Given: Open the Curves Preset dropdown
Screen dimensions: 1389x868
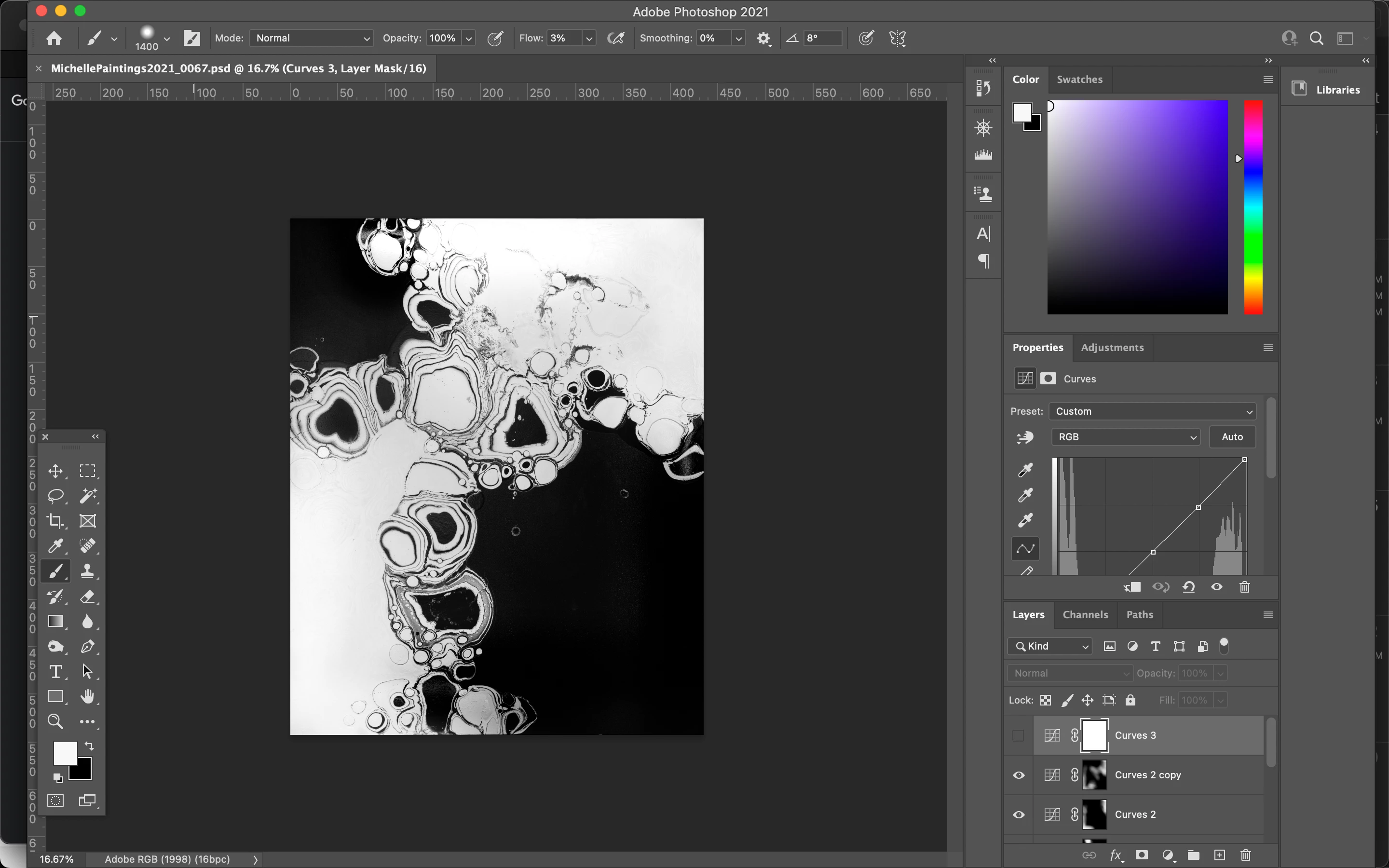Looking at the screenshot, I should point(1153,411).
